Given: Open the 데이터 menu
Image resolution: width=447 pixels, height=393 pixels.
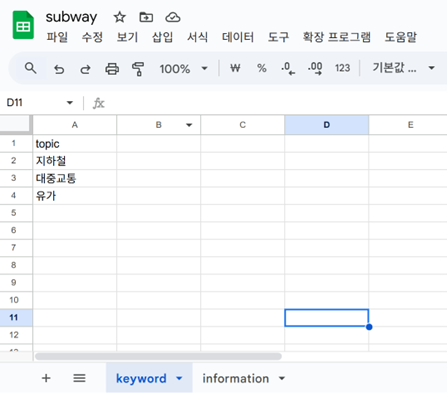Looking at the screenshot, I should (x=238, y=37).
